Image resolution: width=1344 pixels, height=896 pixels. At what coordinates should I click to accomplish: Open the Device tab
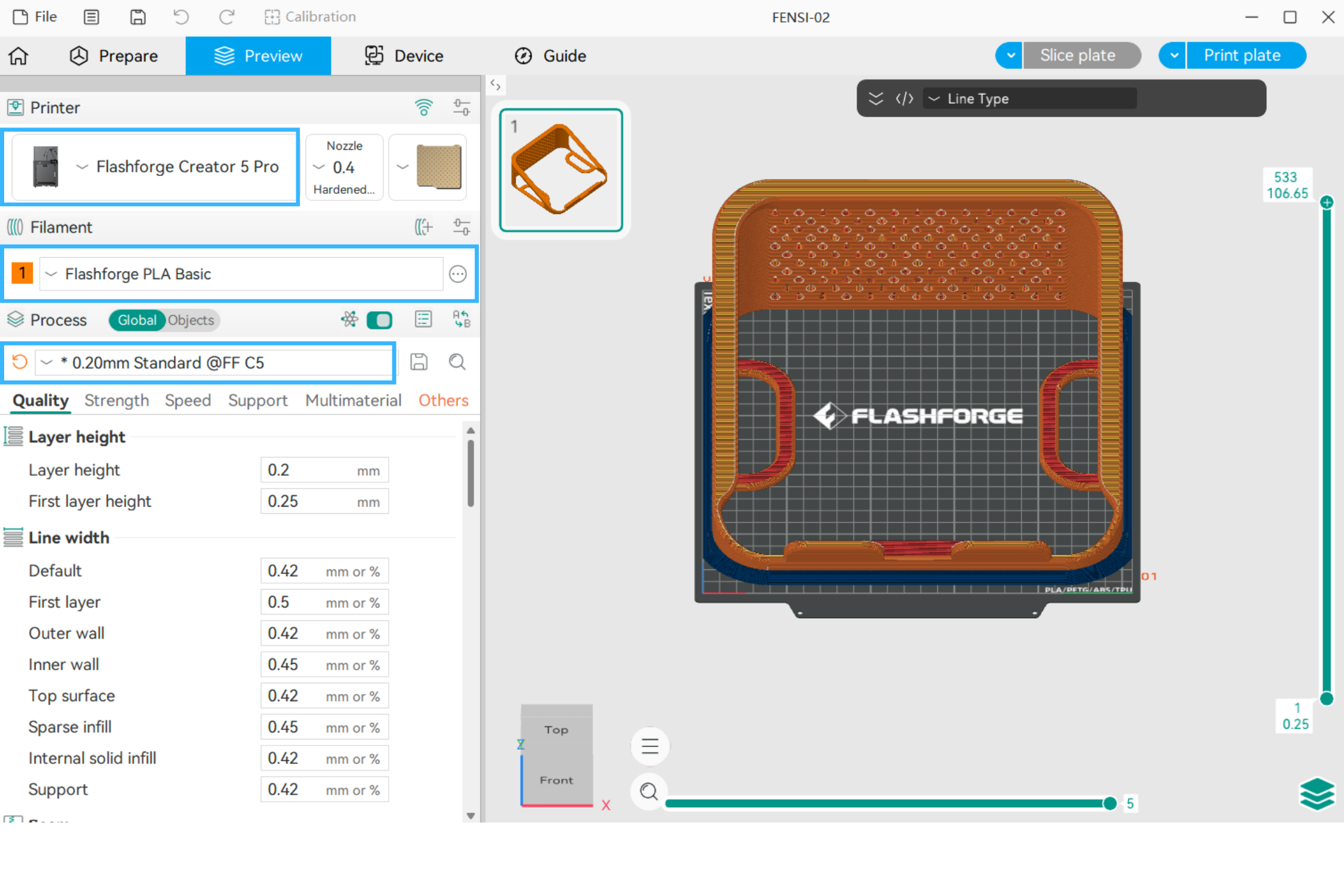click(x=404, y=56)
